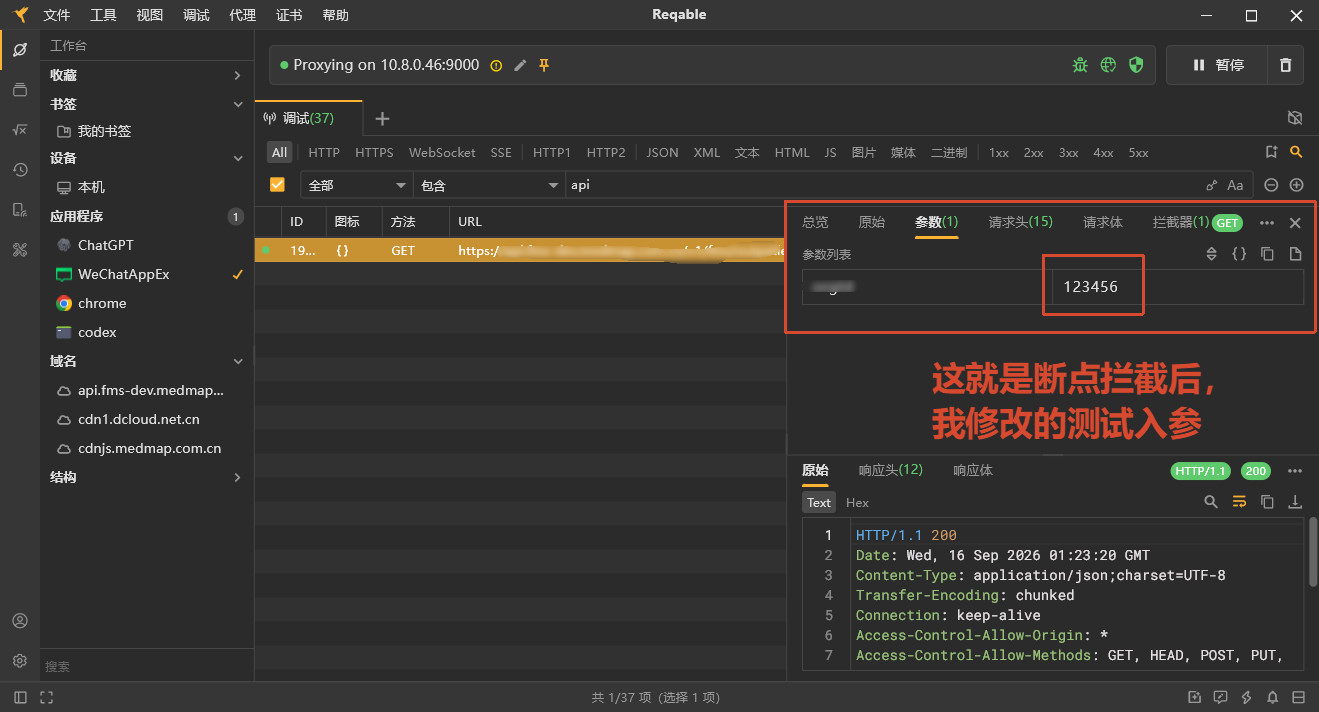Image resolution: width=1319 pixels, height=712 pixels.
Task: Remove filter row with minus circle icon
Action: point(1271,185)
